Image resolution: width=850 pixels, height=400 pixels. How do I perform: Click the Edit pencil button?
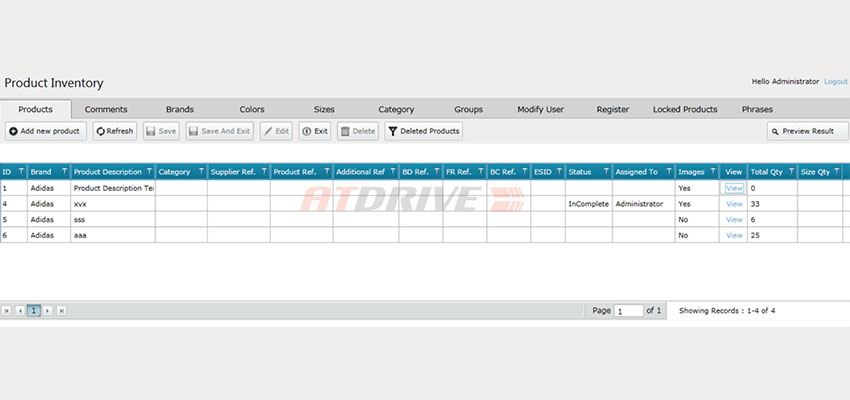point(276,131)
